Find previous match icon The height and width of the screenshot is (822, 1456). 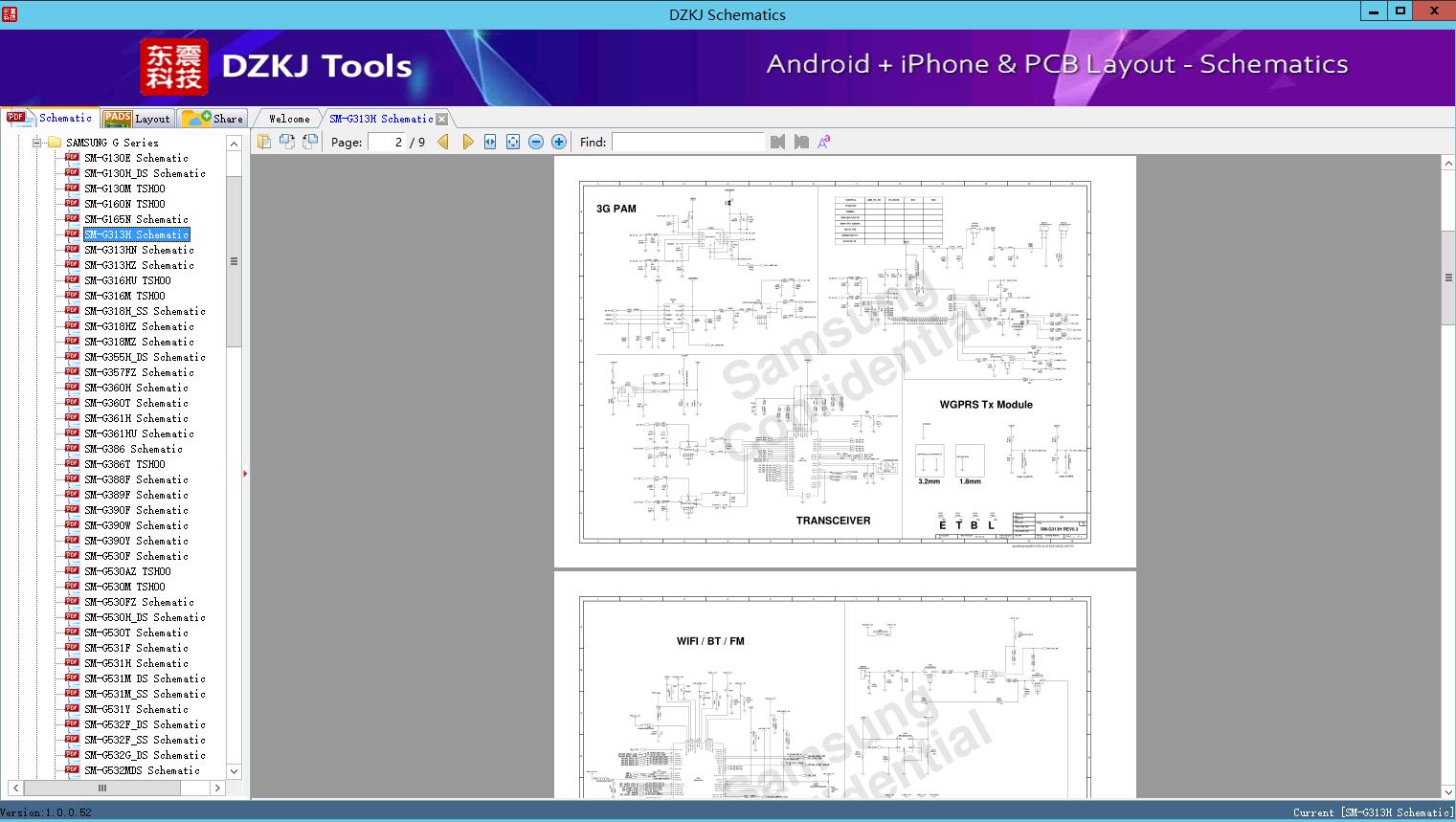pos(777,142)
